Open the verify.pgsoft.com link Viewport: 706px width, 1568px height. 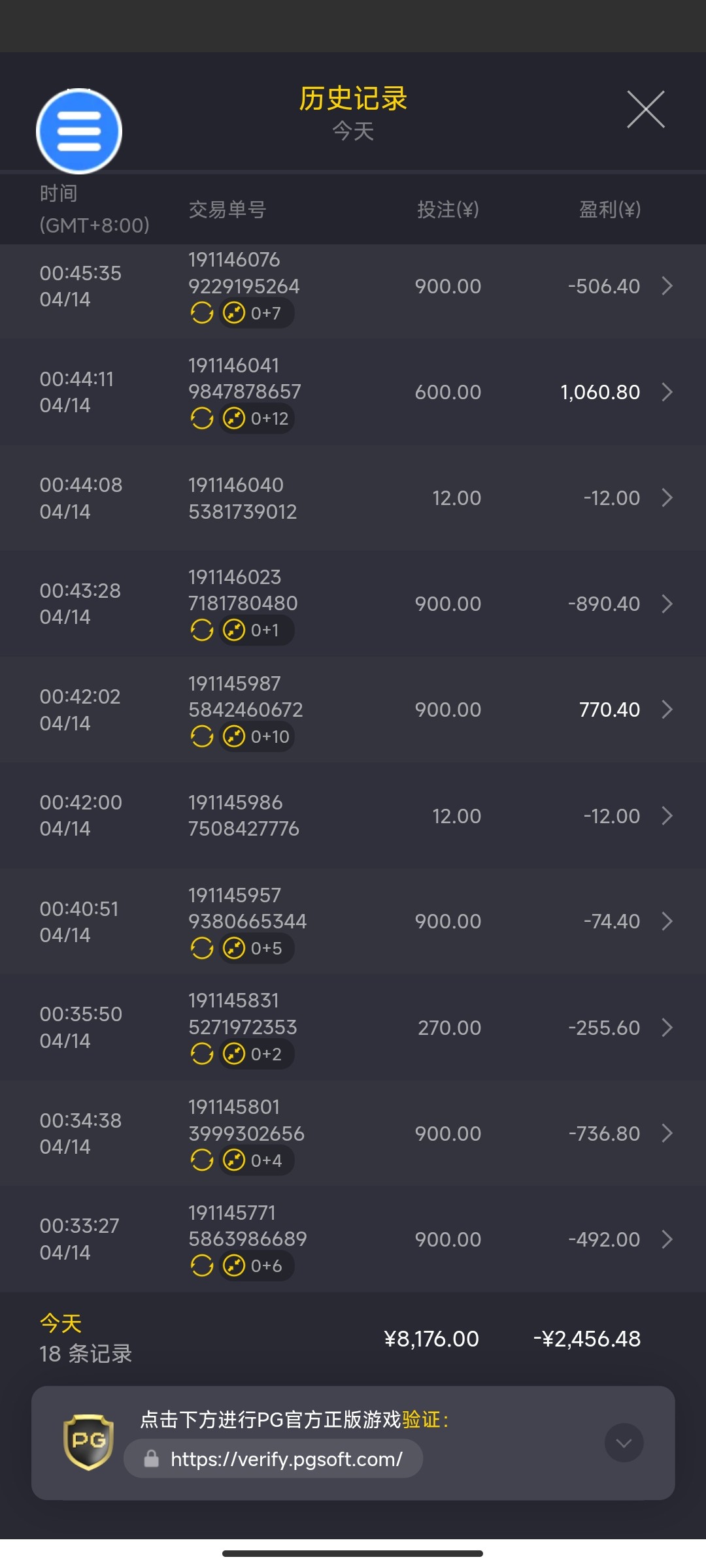click(x=286, y=1459)
